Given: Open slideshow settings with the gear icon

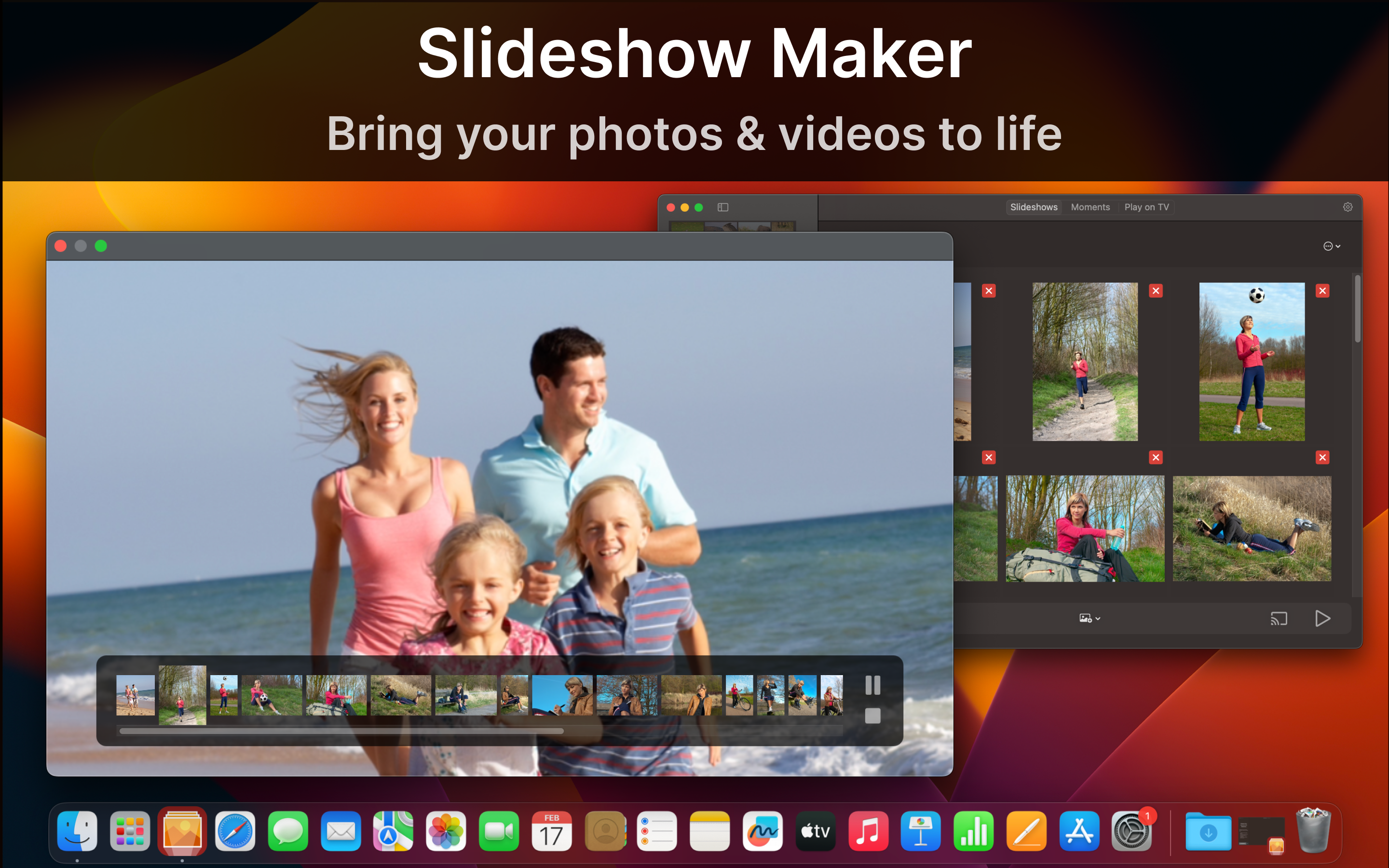Looking at the screenshot, I should click(x=1348, y=207).
